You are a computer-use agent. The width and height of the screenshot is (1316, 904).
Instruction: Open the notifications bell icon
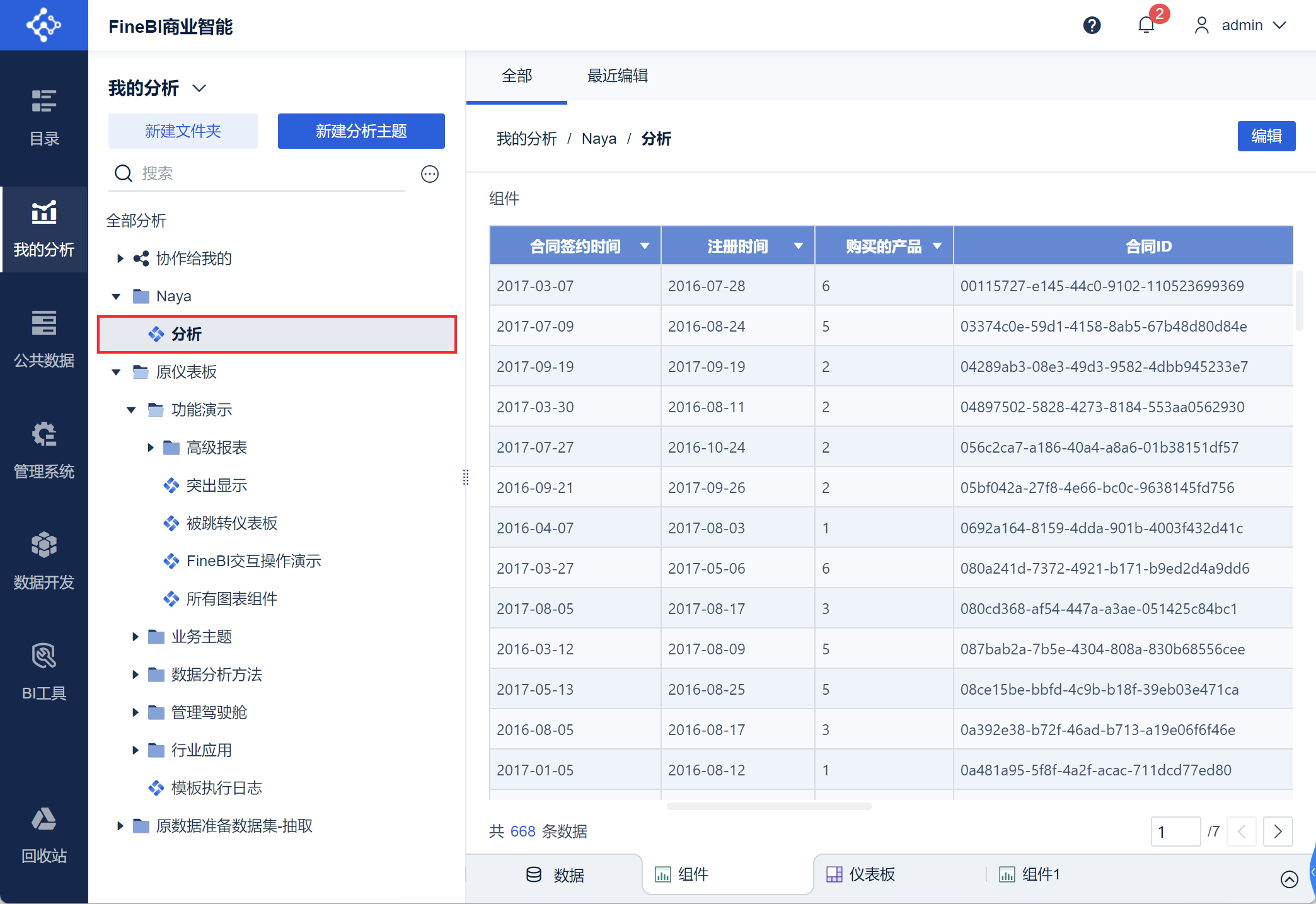point(1146,25)
